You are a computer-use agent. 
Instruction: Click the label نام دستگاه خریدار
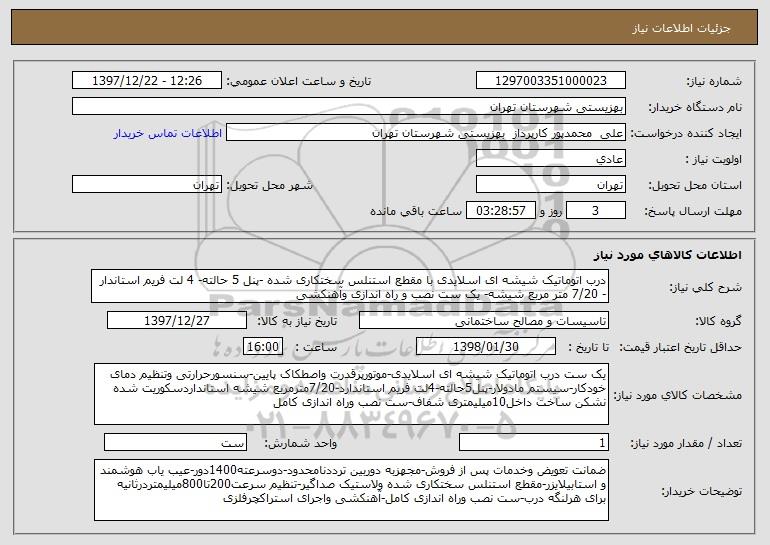695,107
